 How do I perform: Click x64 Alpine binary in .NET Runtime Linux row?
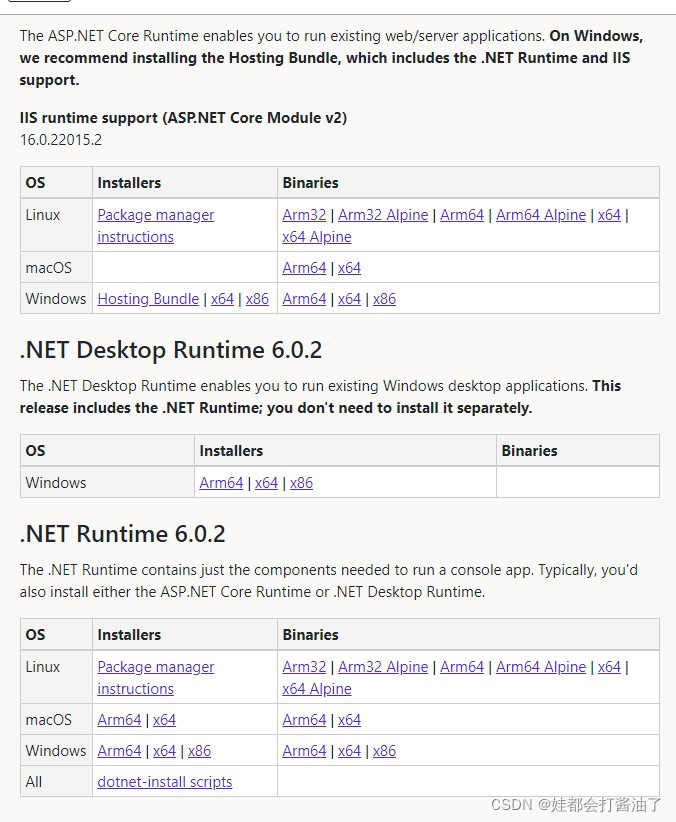[317, 689]
